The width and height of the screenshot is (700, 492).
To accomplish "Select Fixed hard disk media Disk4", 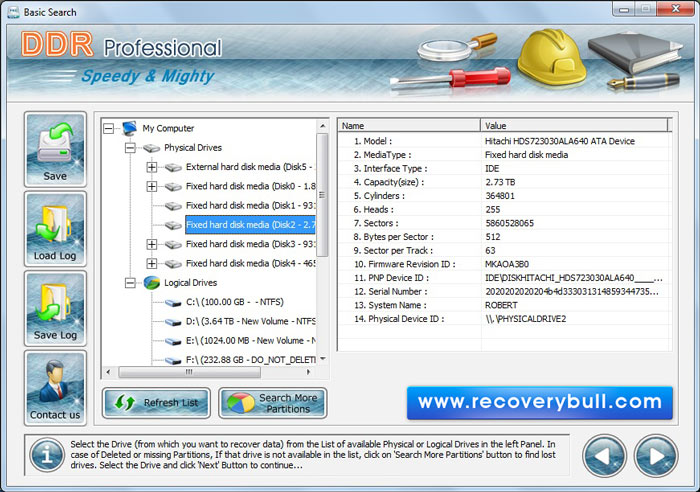I will 250,263.
